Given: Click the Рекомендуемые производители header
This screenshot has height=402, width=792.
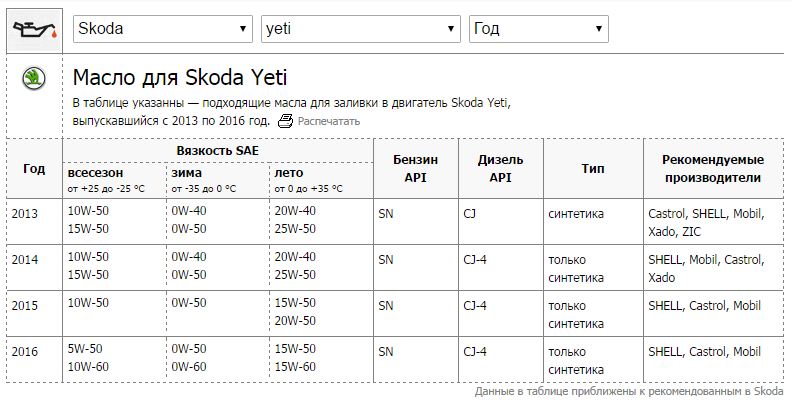Looking at the screenshot, I should point(713,169).
